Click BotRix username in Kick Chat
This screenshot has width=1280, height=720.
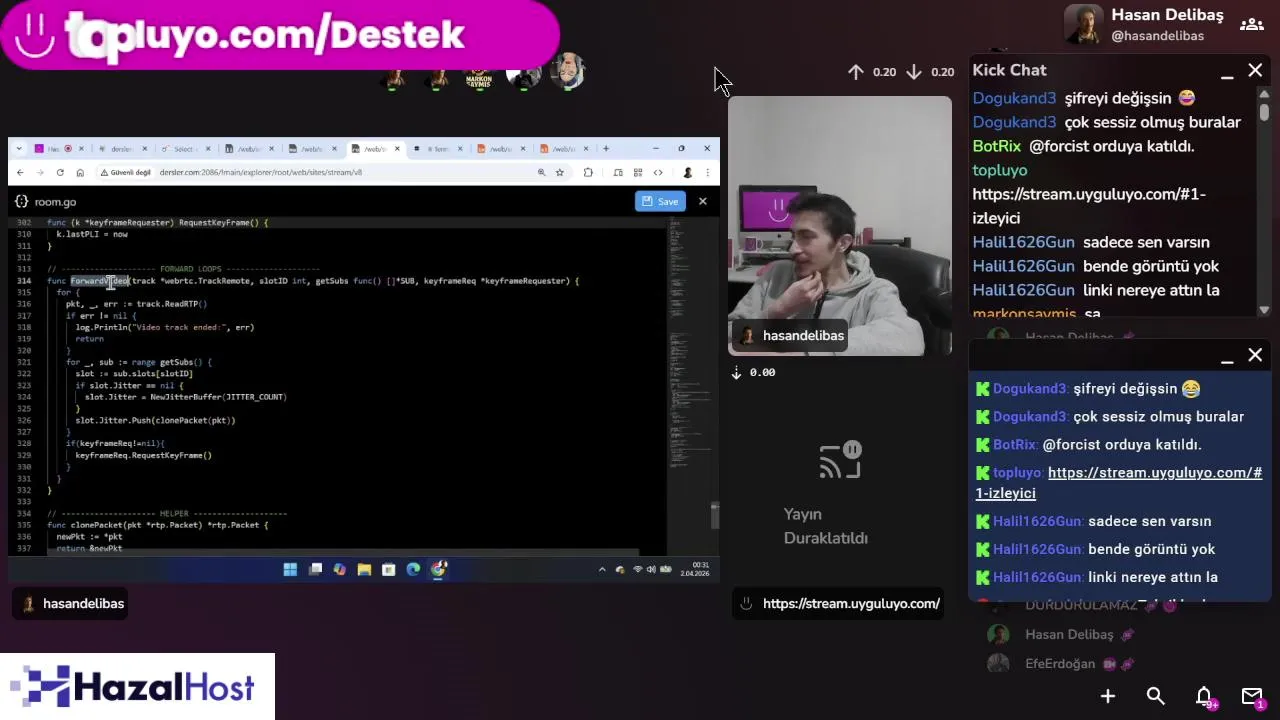(997, 146)
